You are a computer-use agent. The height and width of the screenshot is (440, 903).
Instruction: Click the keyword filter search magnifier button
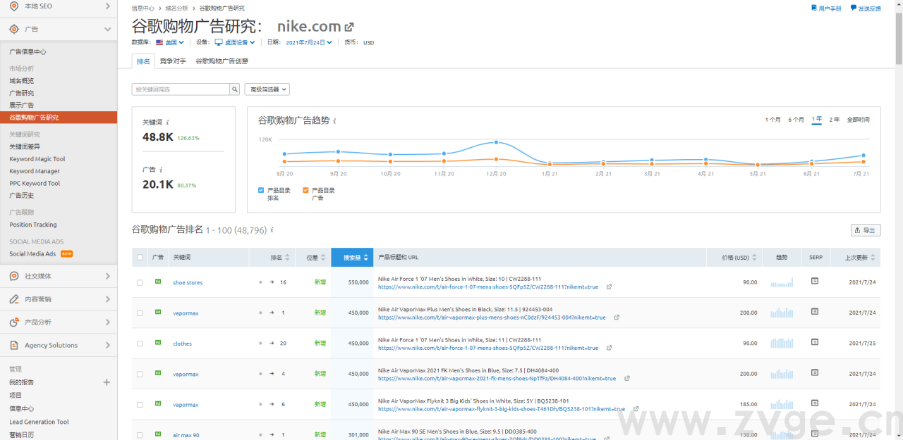coord(235,89)
